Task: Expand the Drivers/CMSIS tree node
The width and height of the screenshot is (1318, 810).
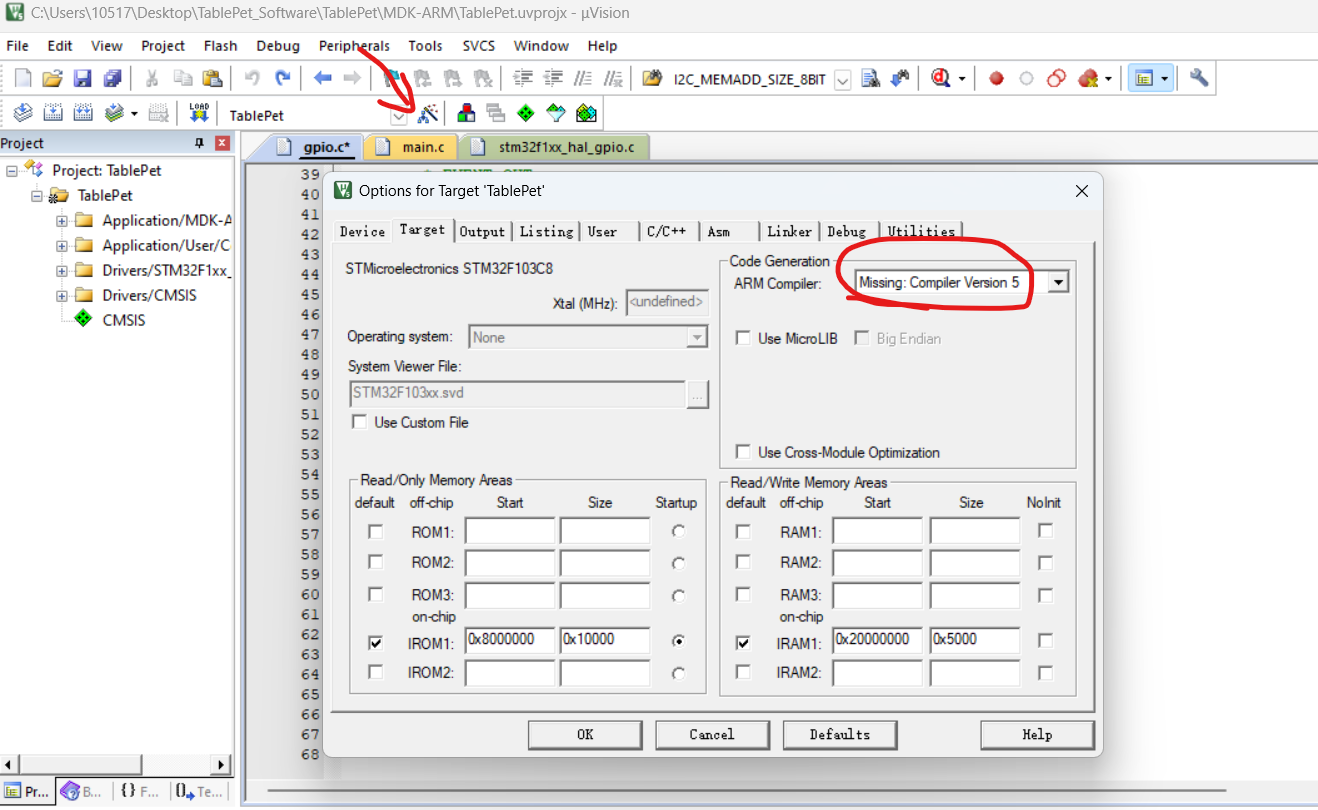Action: (60, 295)
